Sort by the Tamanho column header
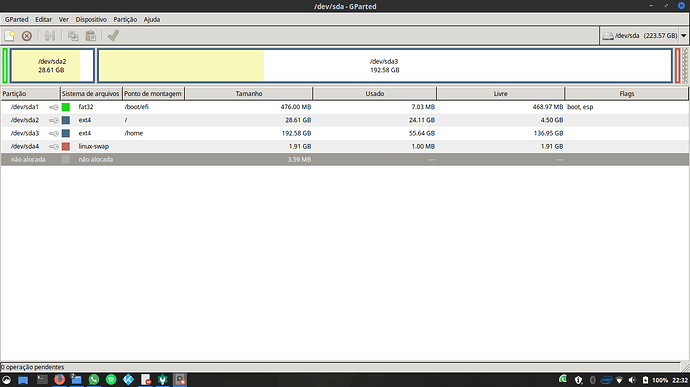 [249, 93]
